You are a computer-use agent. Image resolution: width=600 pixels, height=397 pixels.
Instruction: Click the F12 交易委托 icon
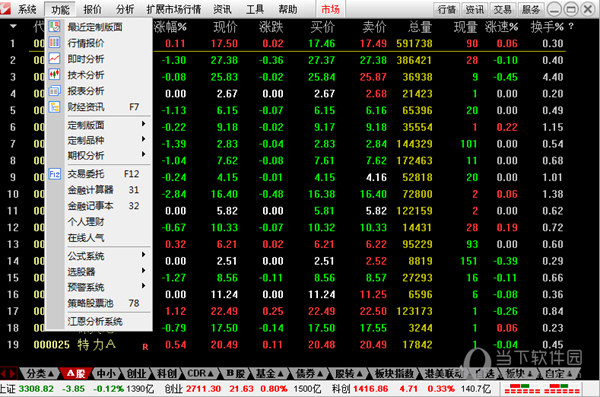(54, 174)
